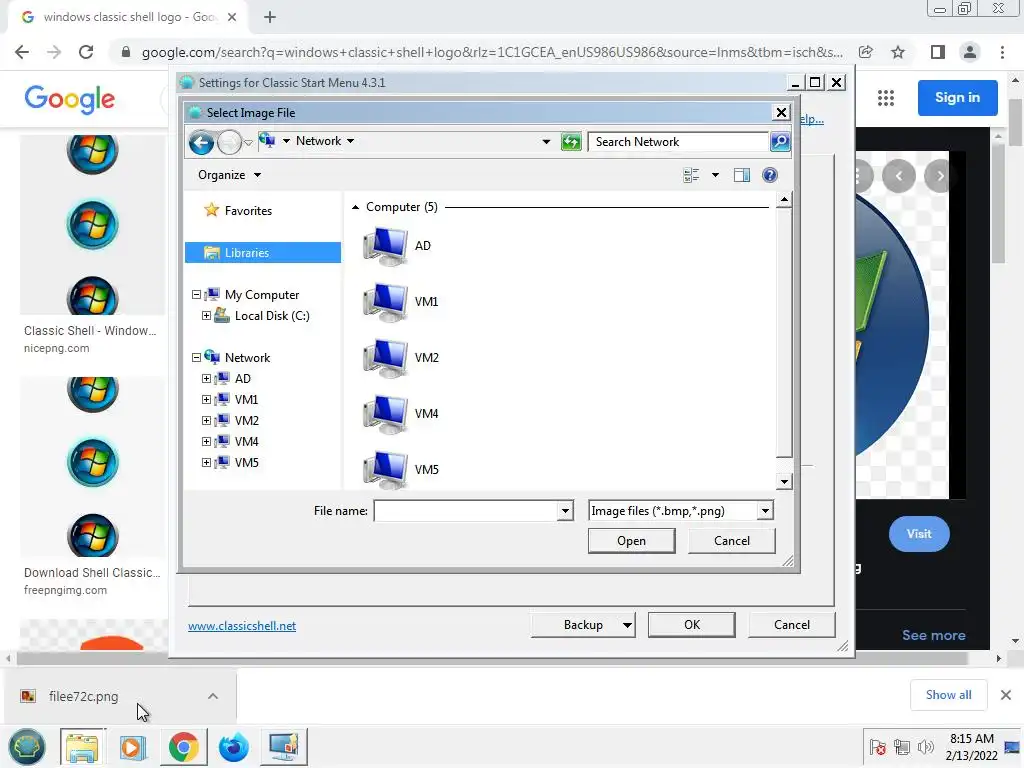Screen dimensions: 1024x768
Task: Open a new Chrome tab
Action: [270, 17]
